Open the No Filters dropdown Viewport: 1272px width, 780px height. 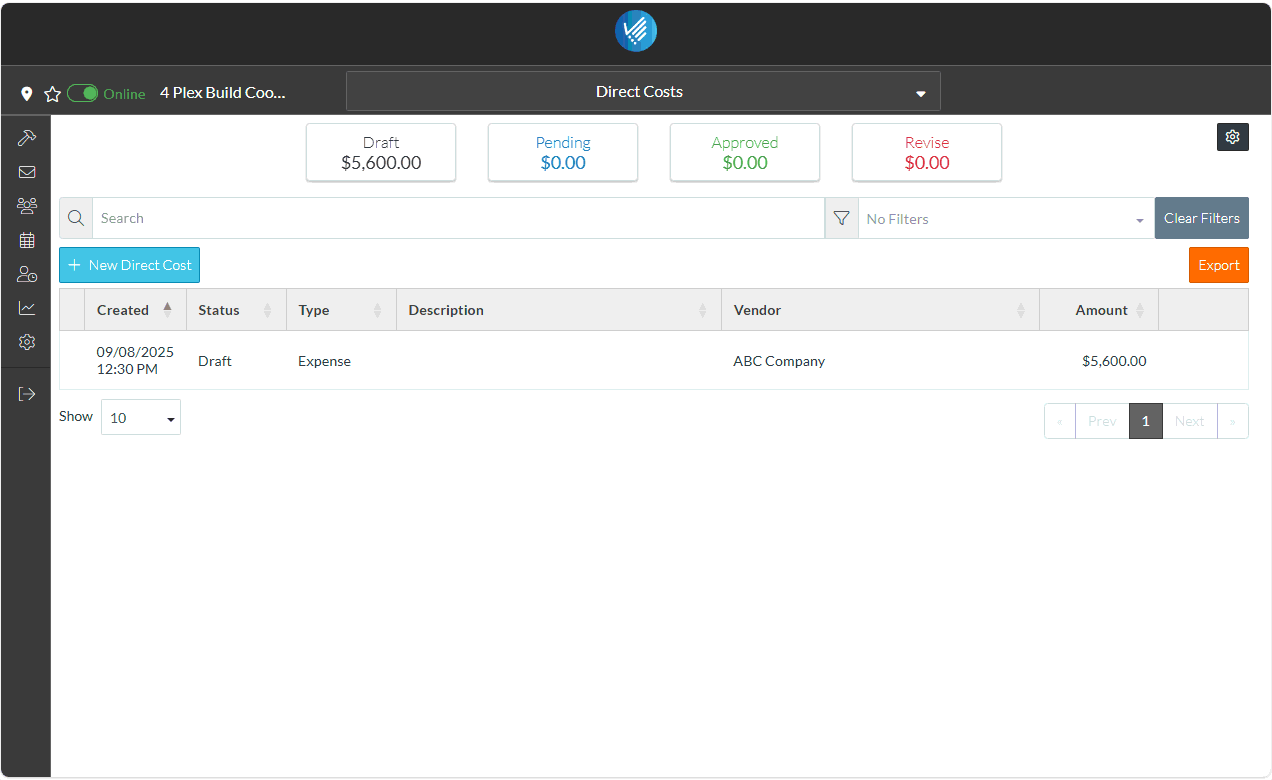(x=1006, y=218)
